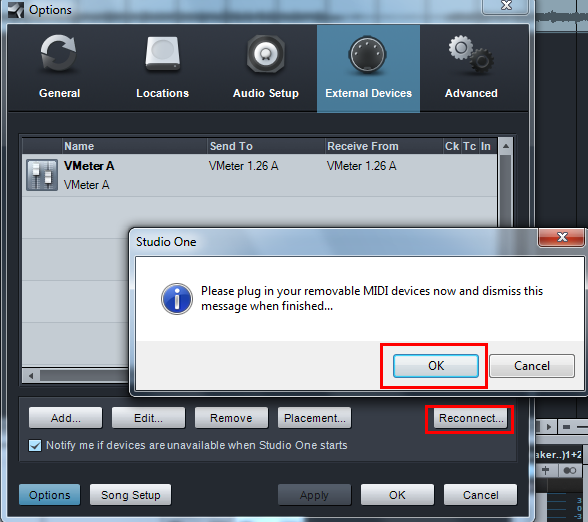Image resolution: width=588 pixels, height=522 pixels.
Task: Click the In column header
Action: pyautogui.click(x=486, y=146)
